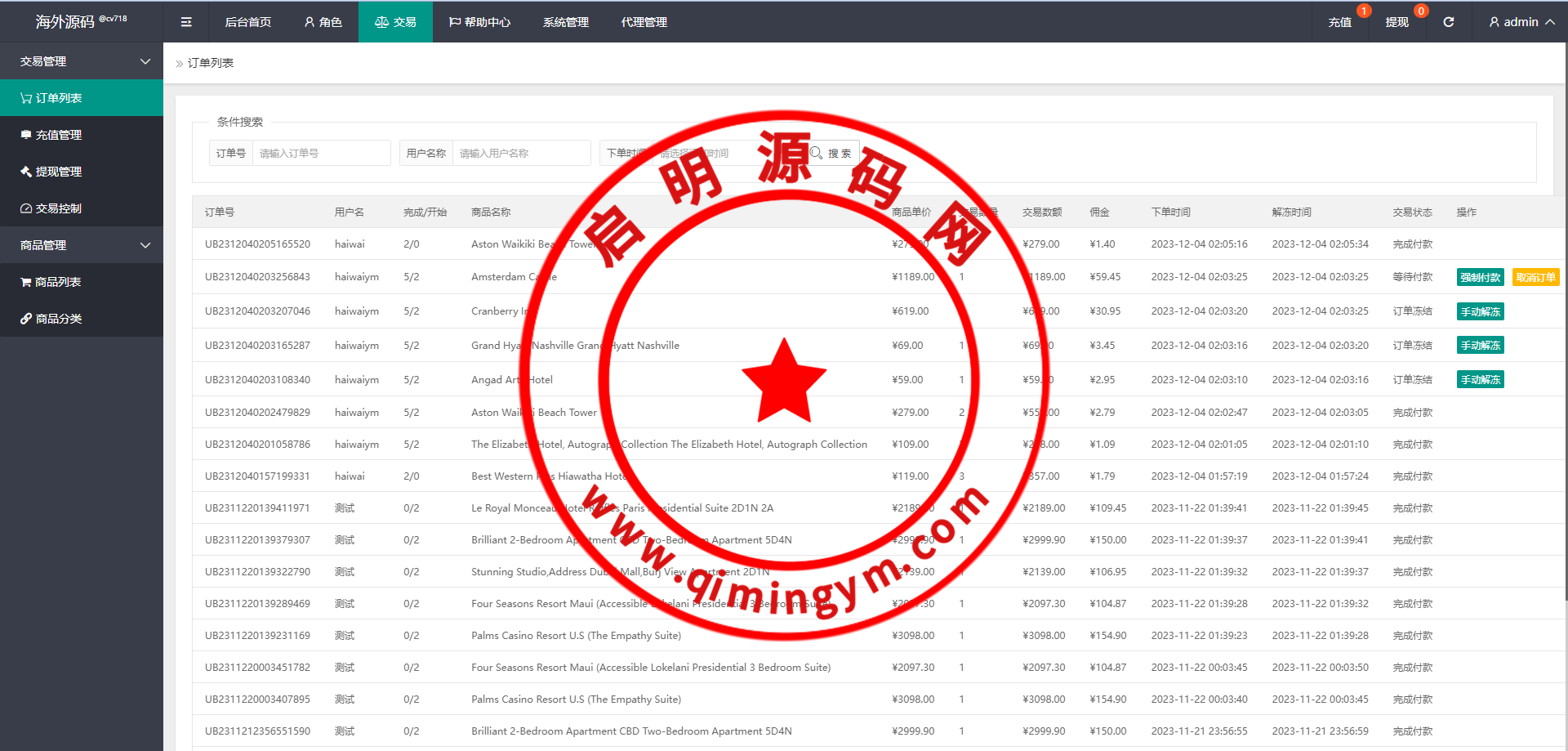Click the orange 取消订单 button
The width and height of the screenshot is (1568, 751).
(1535, 278)
